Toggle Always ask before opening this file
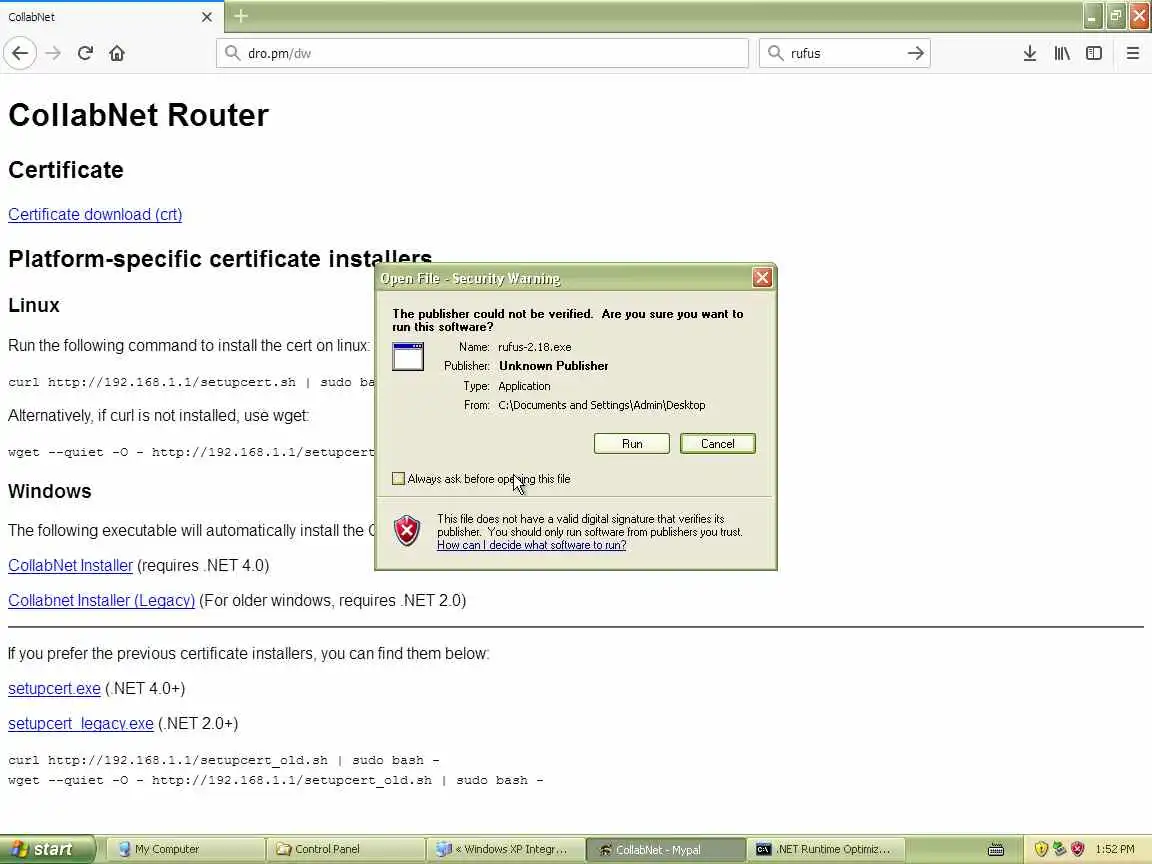Screen dimensions: 1152x864 pos(398,479)
